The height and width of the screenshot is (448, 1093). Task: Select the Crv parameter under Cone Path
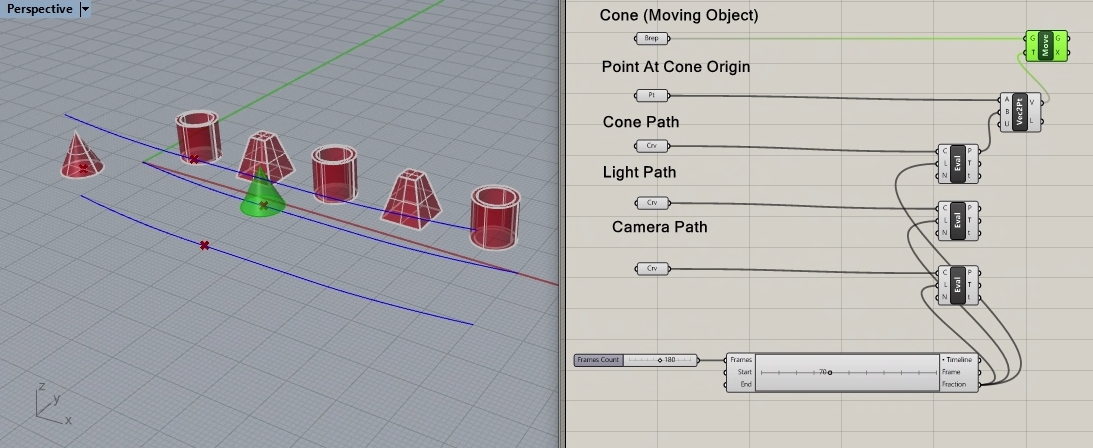tap(652, 146)
